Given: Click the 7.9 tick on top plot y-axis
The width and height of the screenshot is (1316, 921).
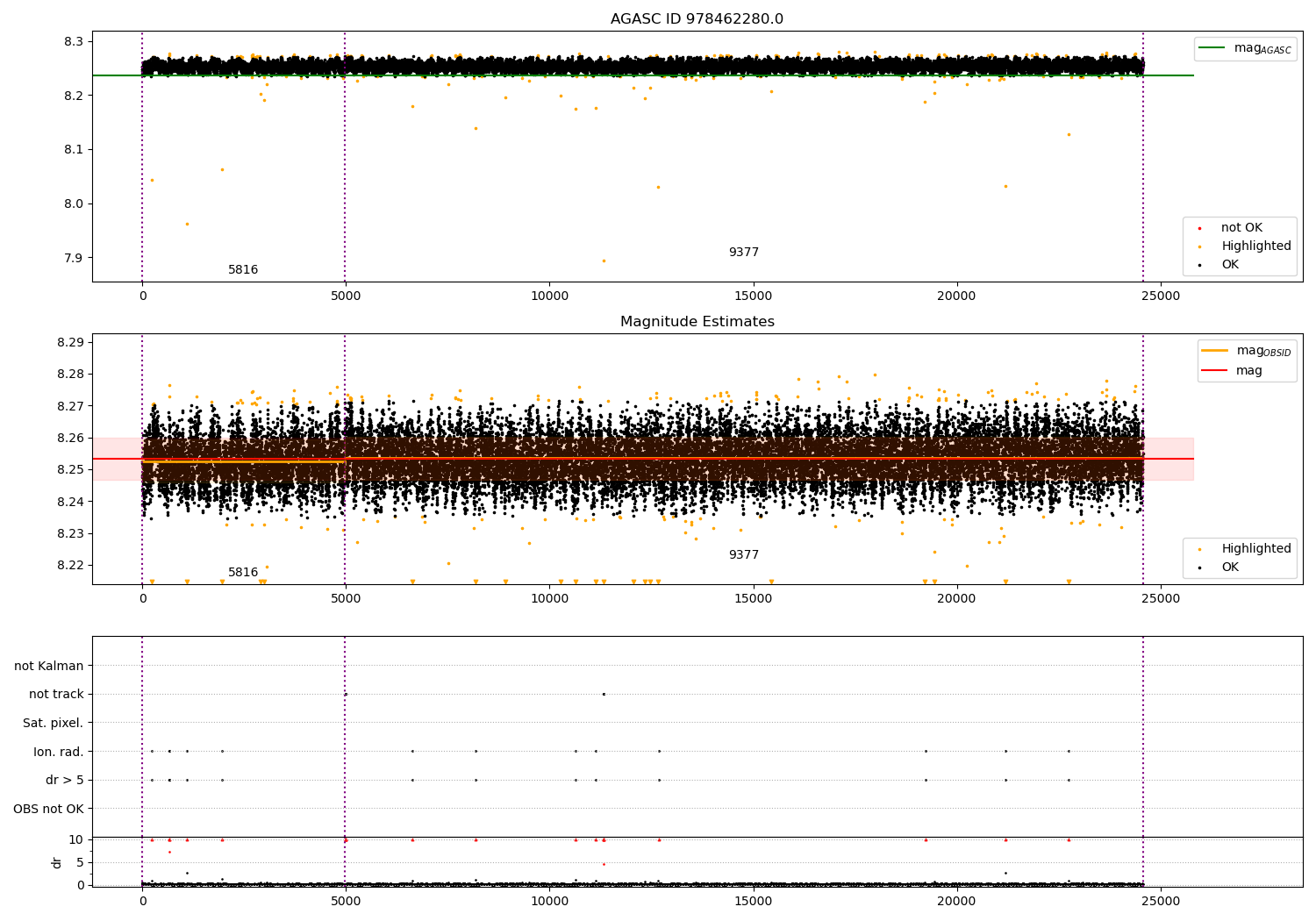Looking at the screenshot, I should tap(74, 258).
